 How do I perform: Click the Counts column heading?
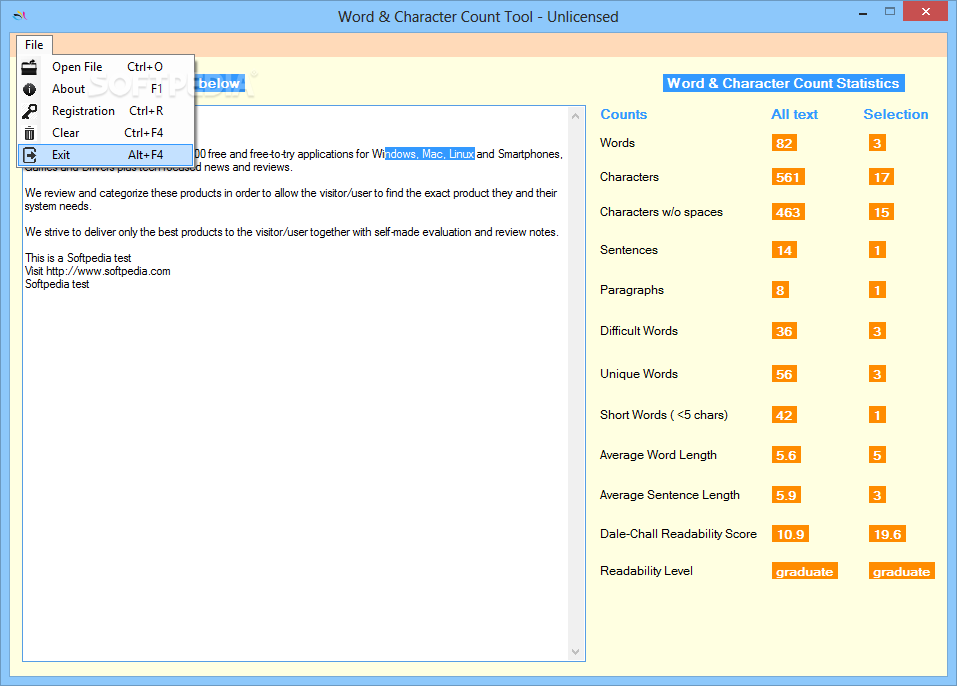click(x=623, y=114)
